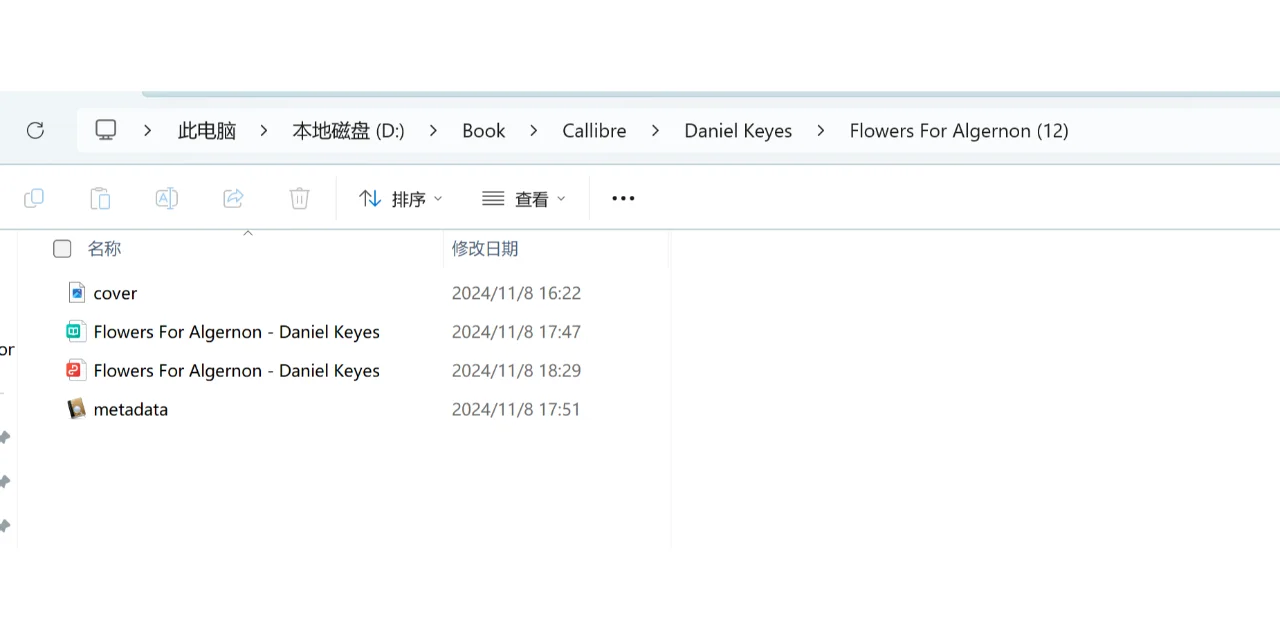The height and width of the screenshot is (640, 1280).
Task: Go to Callibre folder in breadcrumb
Action: [594, 131]
